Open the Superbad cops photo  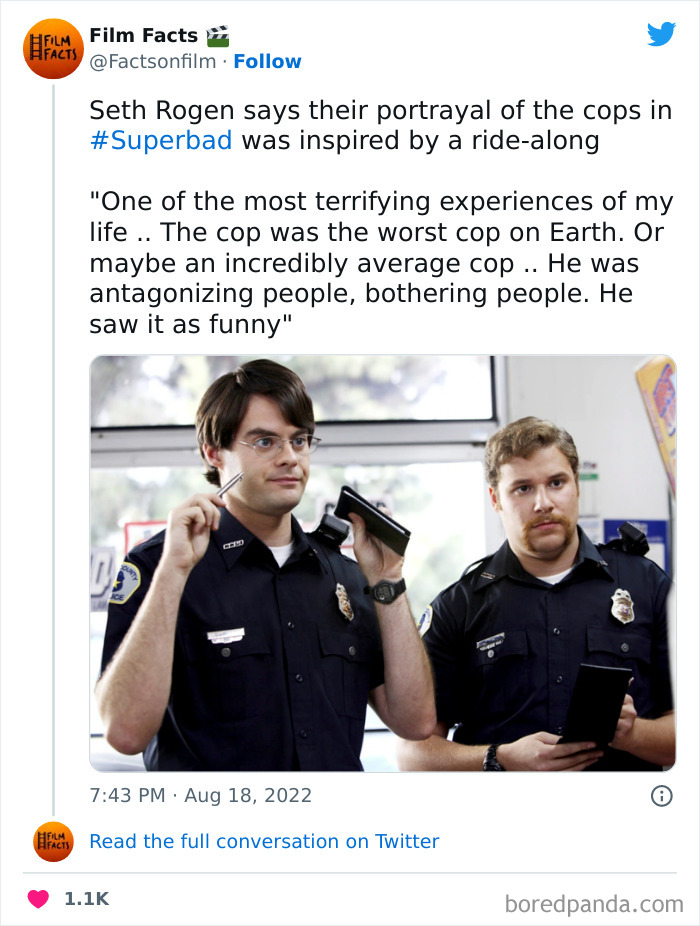click(x=380, y=564)
